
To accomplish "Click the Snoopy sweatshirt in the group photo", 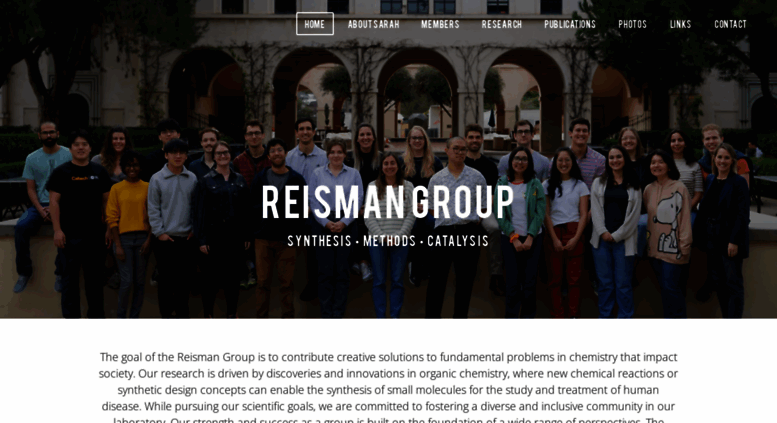I will pyautogui.click(x=667, y=221).
